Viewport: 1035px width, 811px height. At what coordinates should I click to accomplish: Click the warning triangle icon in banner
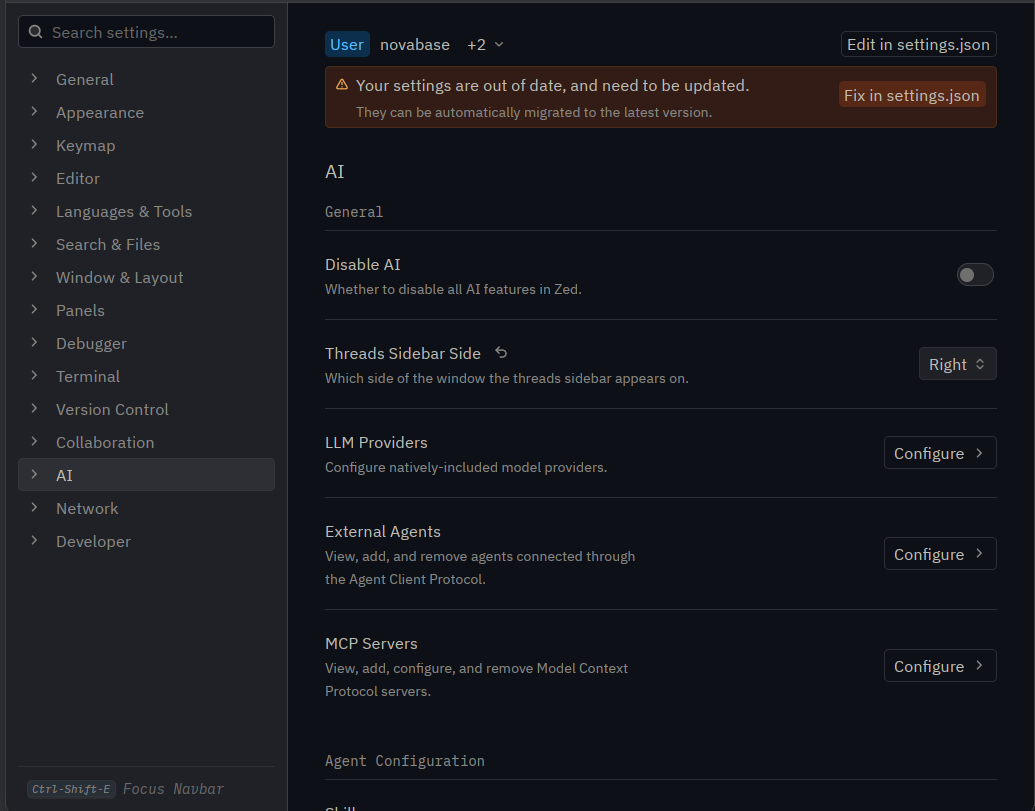click(x=342, y=84)
